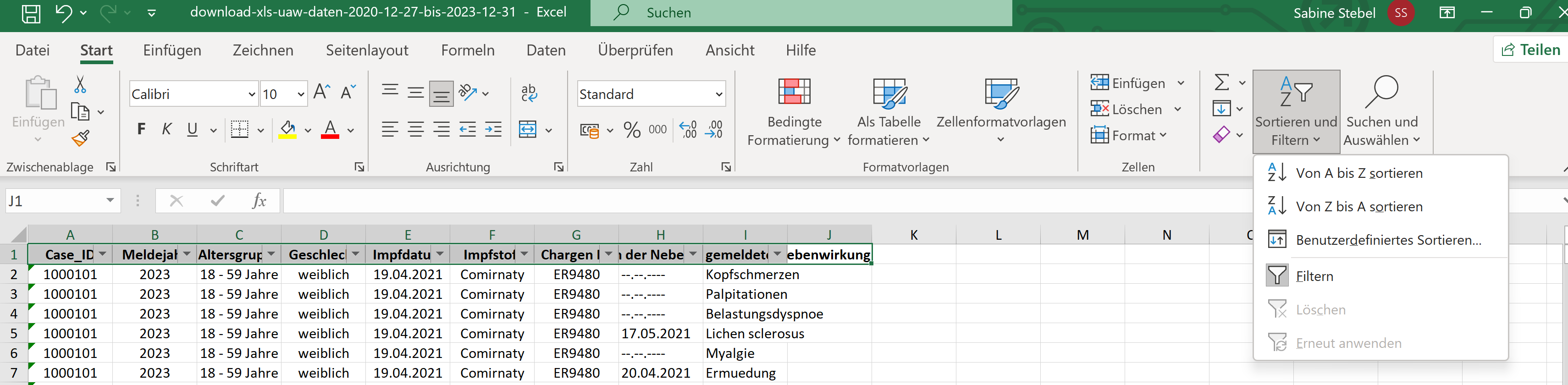Switch to the Formeln tab
This screenshot has height=385, width=1568.
468,50
